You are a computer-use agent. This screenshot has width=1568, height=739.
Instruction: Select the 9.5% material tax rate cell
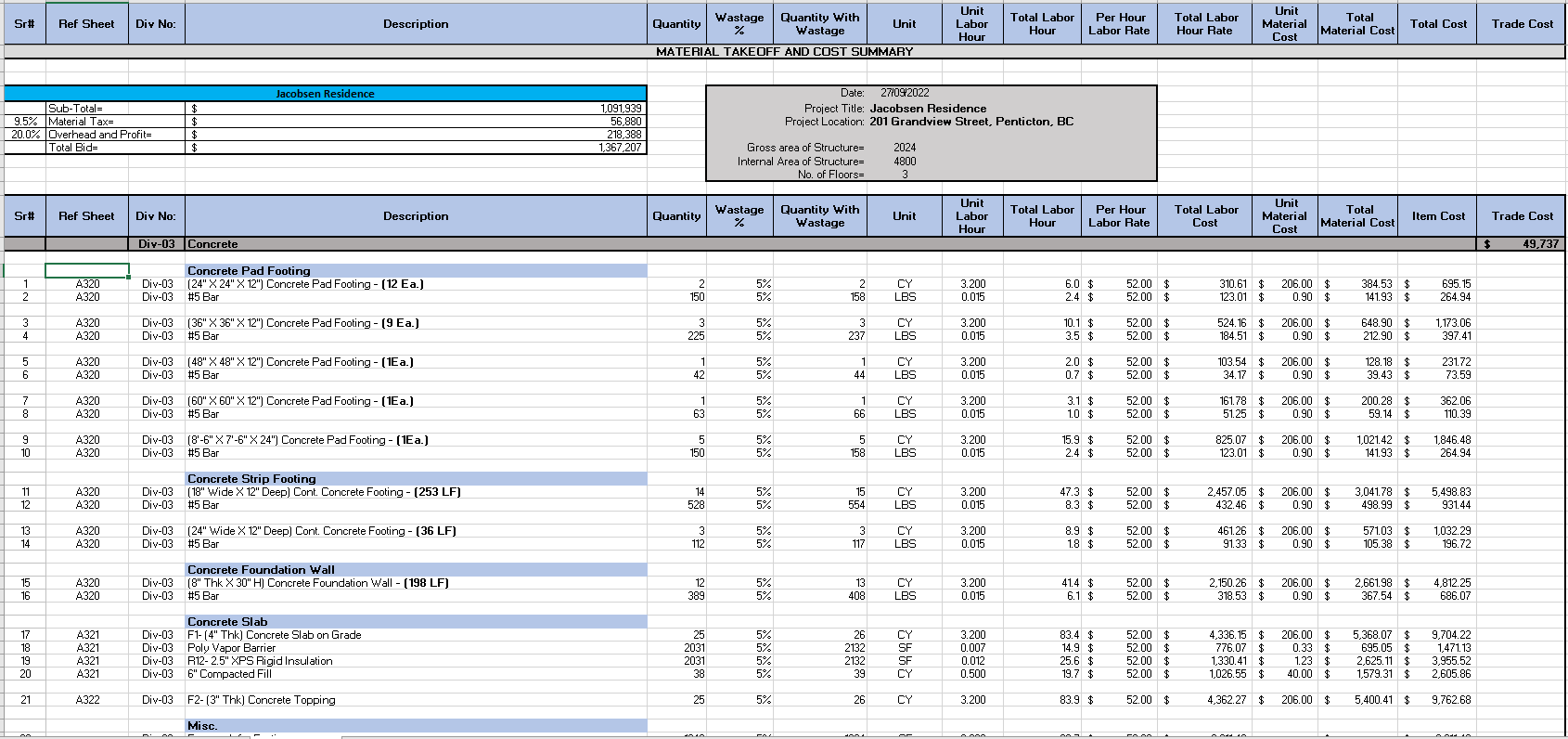click(25, 122)
